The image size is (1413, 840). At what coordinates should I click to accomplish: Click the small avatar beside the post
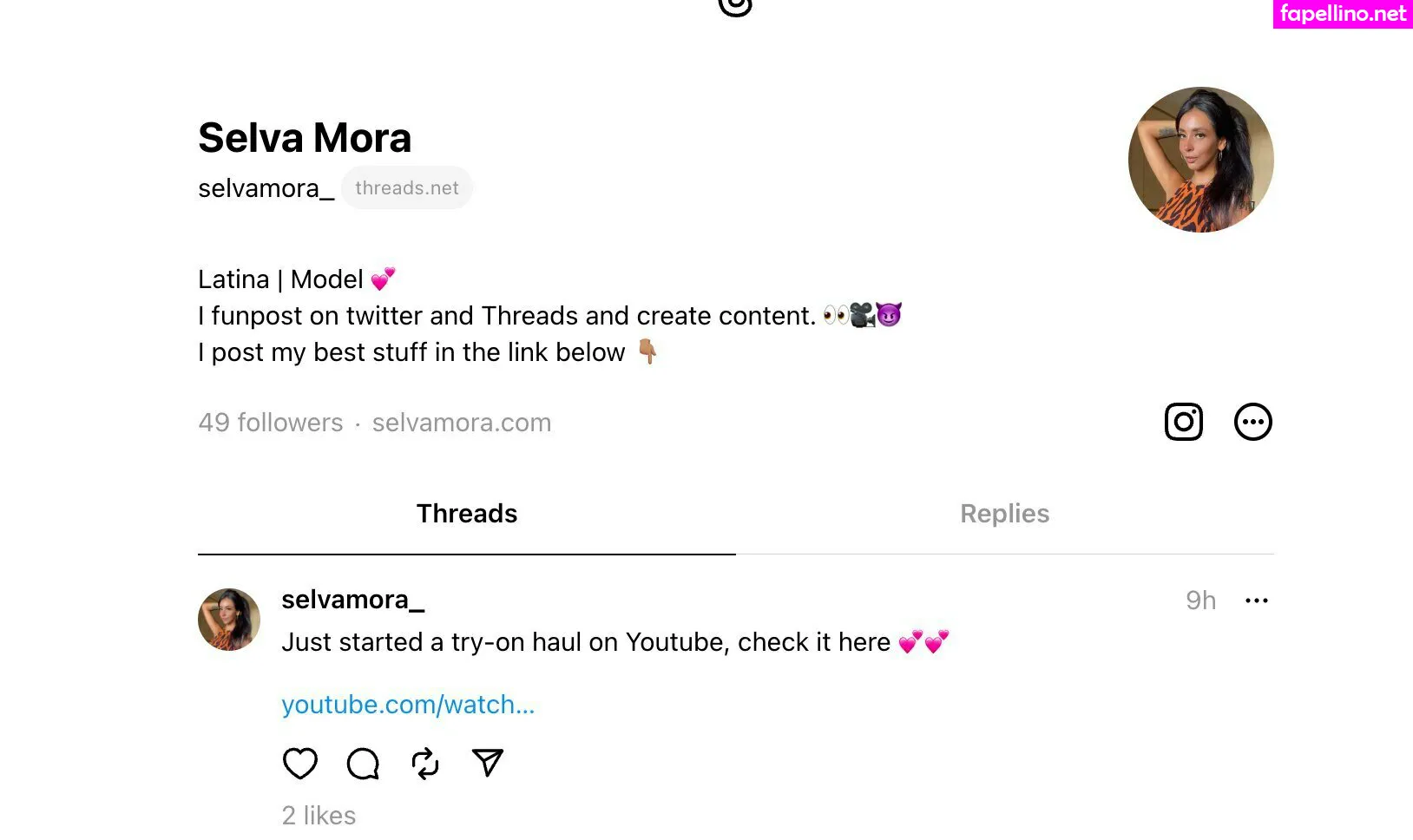point(229,620)
